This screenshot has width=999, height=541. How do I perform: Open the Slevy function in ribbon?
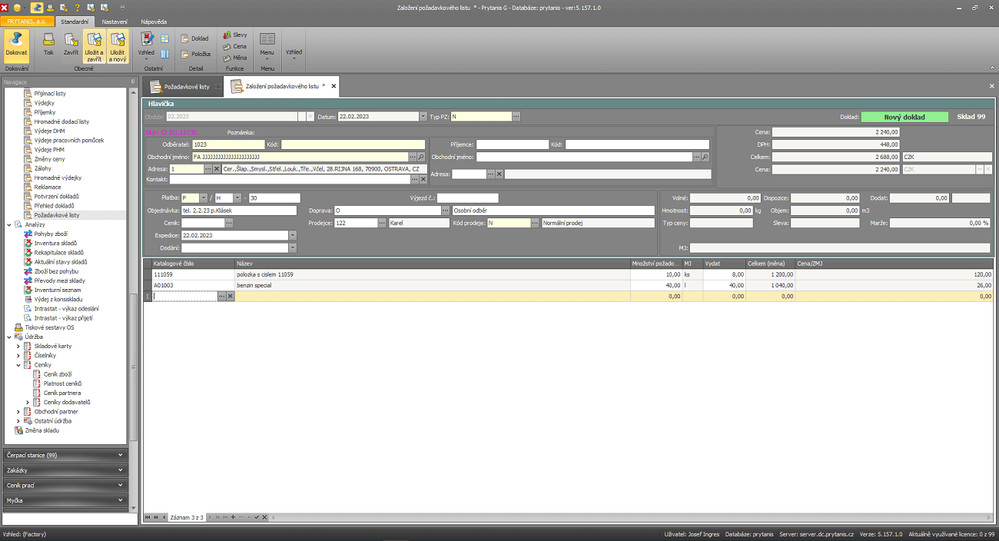[x=233, y=34]
